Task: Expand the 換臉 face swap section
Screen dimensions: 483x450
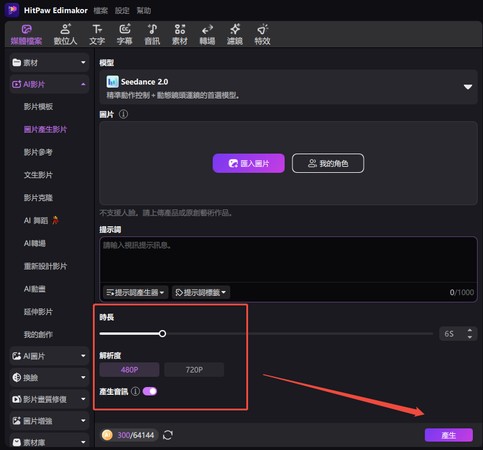Action: tap(49, 377)
